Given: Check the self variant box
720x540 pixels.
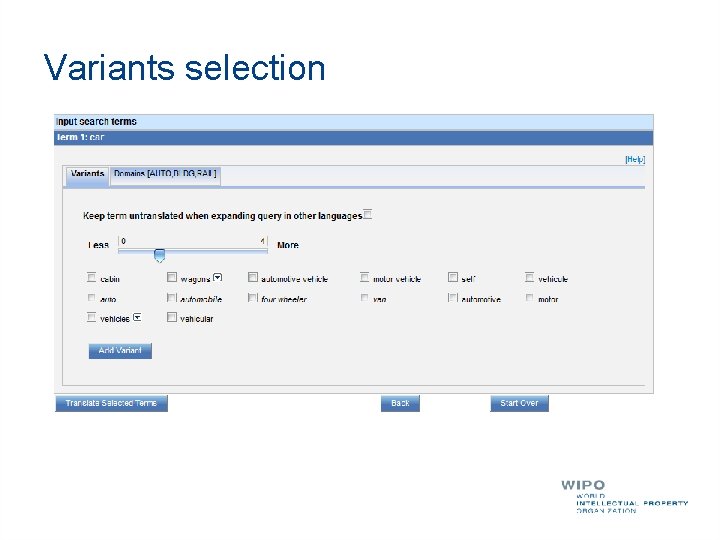Looking at the screenshot, I should pos(453,277).
